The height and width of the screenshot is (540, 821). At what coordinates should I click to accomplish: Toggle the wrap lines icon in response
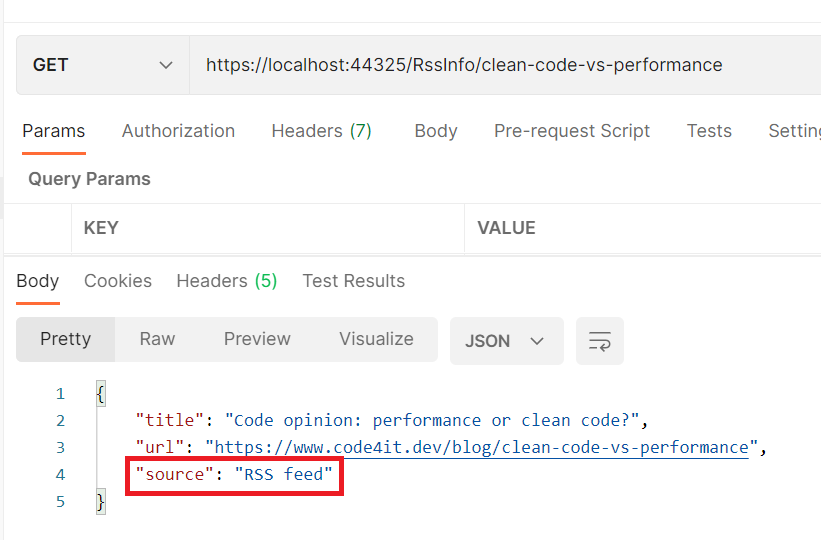[600, 341]
